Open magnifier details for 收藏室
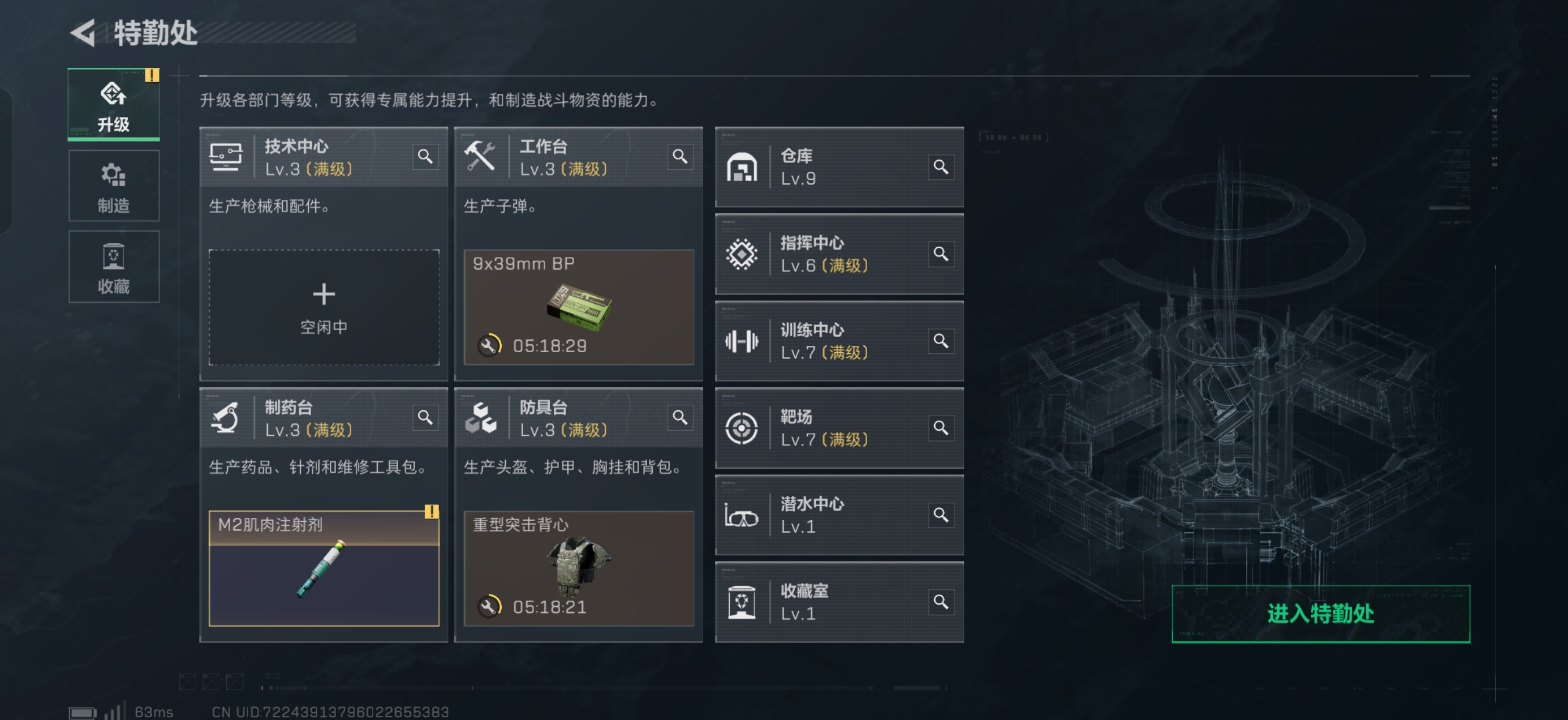Viewport: 1568px width, 720px height. tap(941, 602)
